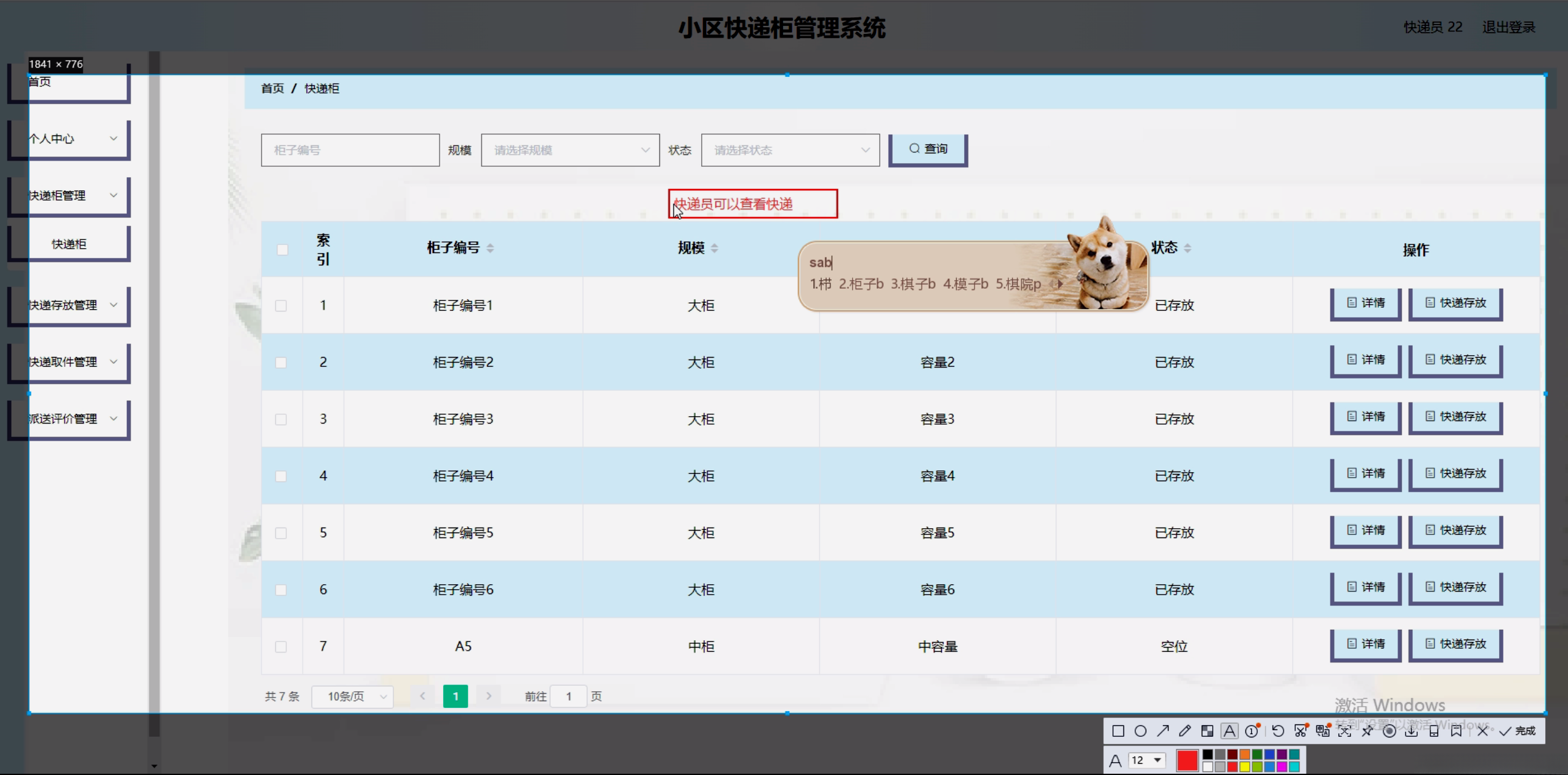The image size is (1568, 775).
Task: Pin the screenshot to the screen
Action: click(1367, 731)
